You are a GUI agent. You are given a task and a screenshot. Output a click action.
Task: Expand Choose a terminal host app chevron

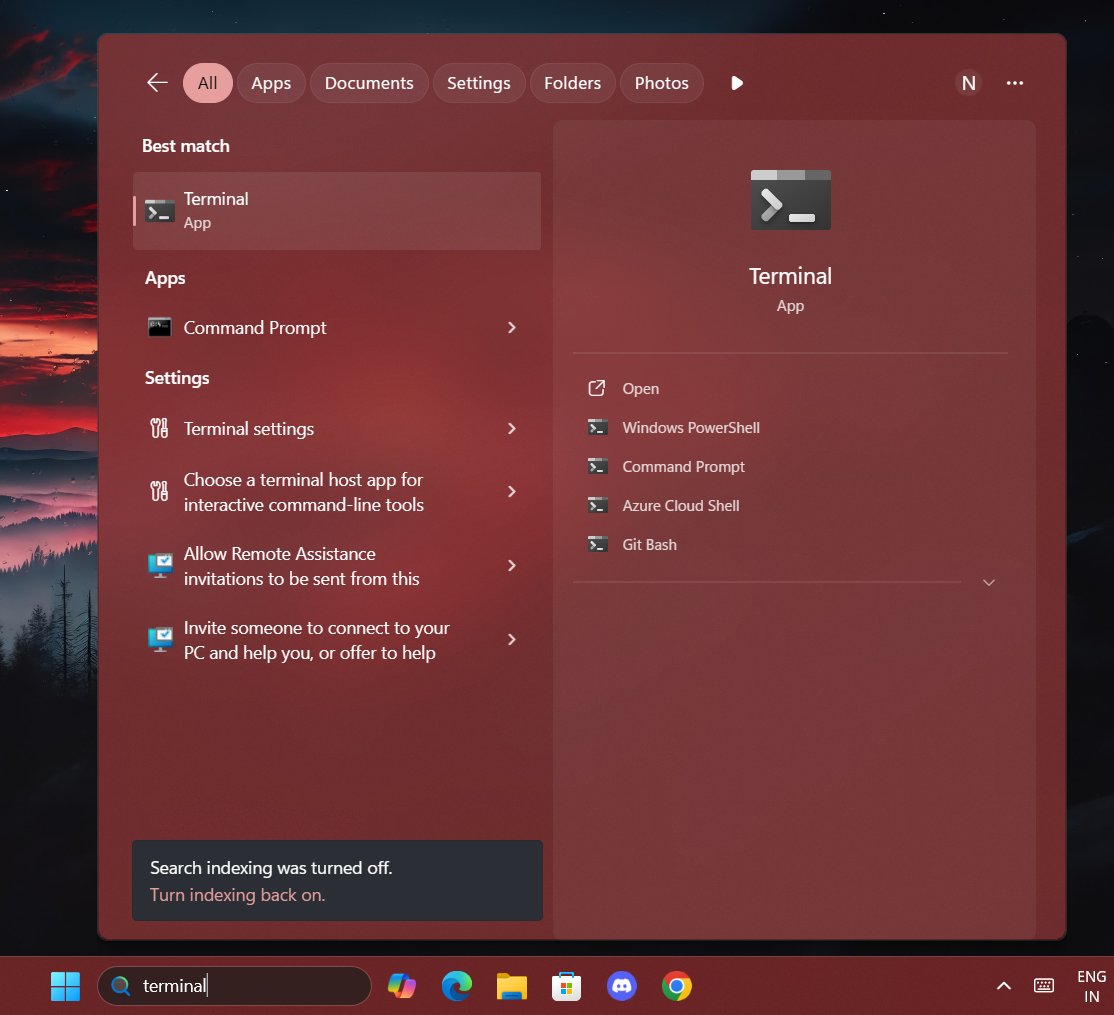pos(512,492)
